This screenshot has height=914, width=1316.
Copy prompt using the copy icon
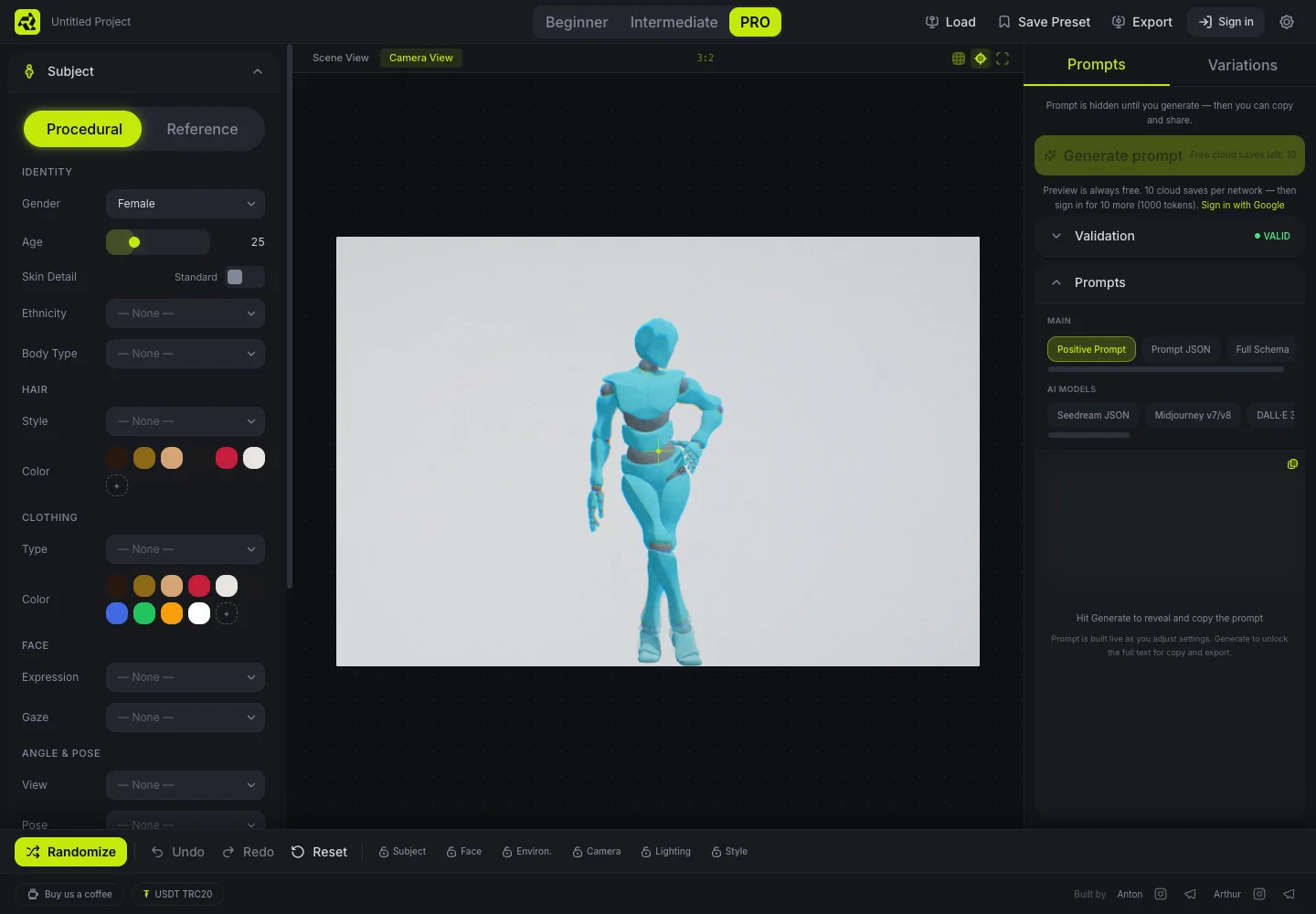pos(1292,464)
